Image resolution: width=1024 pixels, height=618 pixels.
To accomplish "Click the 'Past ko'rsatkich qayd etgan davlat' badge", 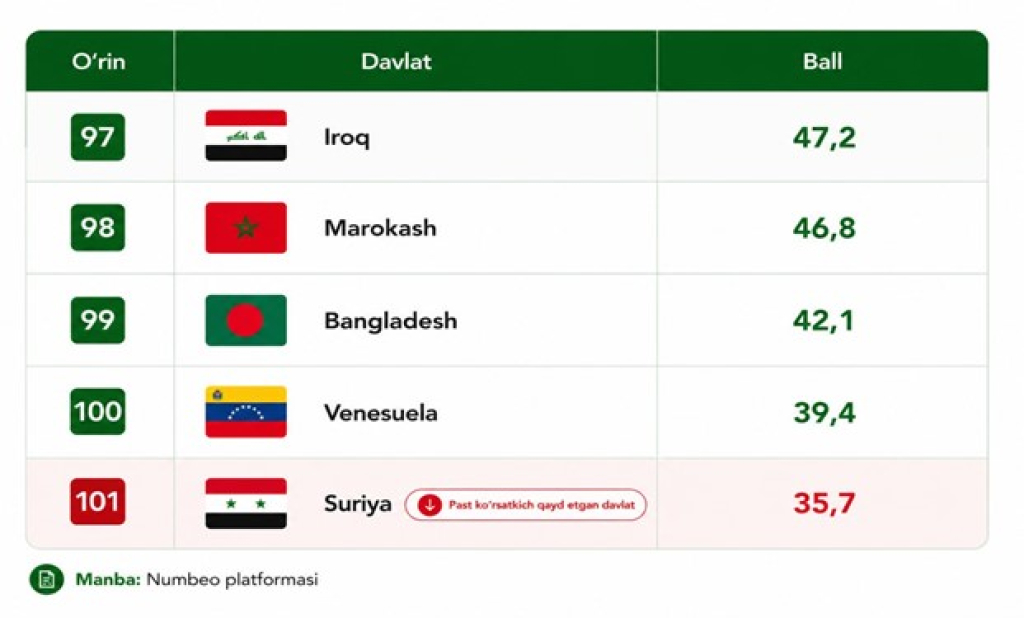I will point(526,505).
